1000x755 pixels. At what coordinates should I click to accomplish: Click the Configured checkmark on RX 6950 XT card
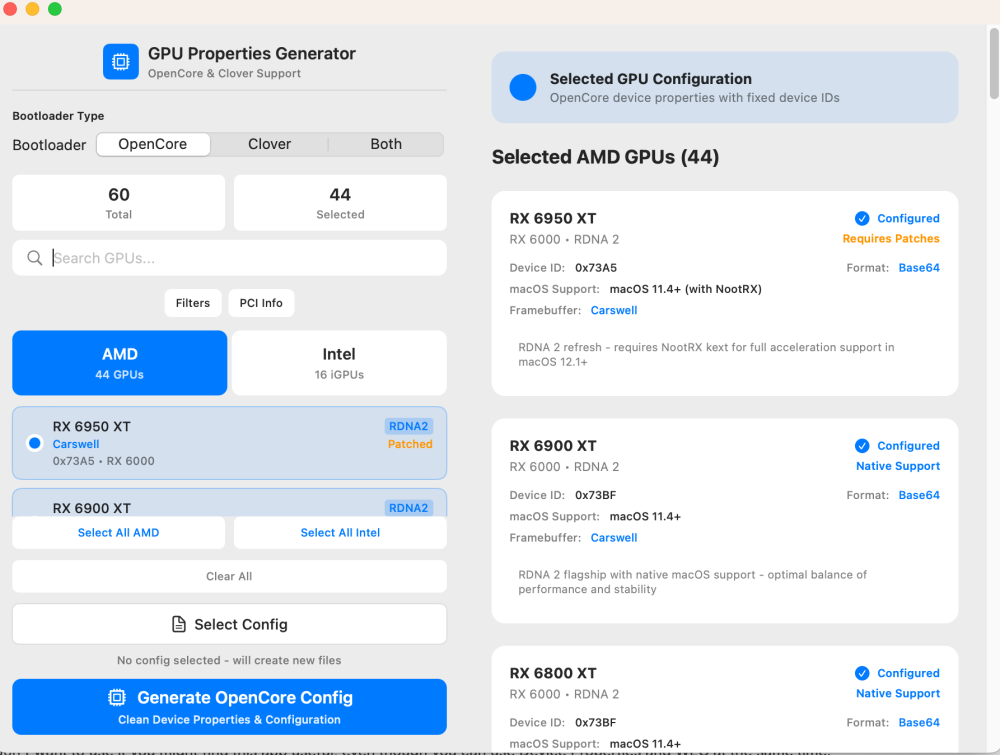862,219
